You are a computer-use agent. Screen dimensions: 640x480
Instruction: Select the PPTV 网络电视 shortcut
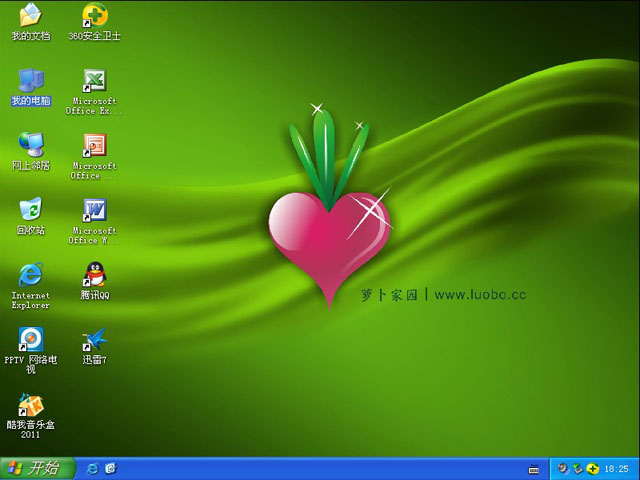pyautogui.click(x=30, y=339)
